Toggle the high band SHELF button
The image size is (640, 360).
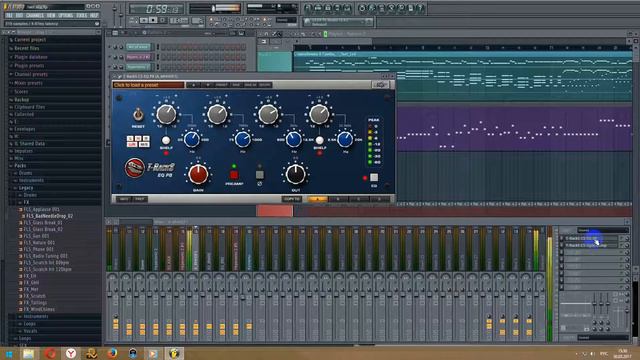320,140
